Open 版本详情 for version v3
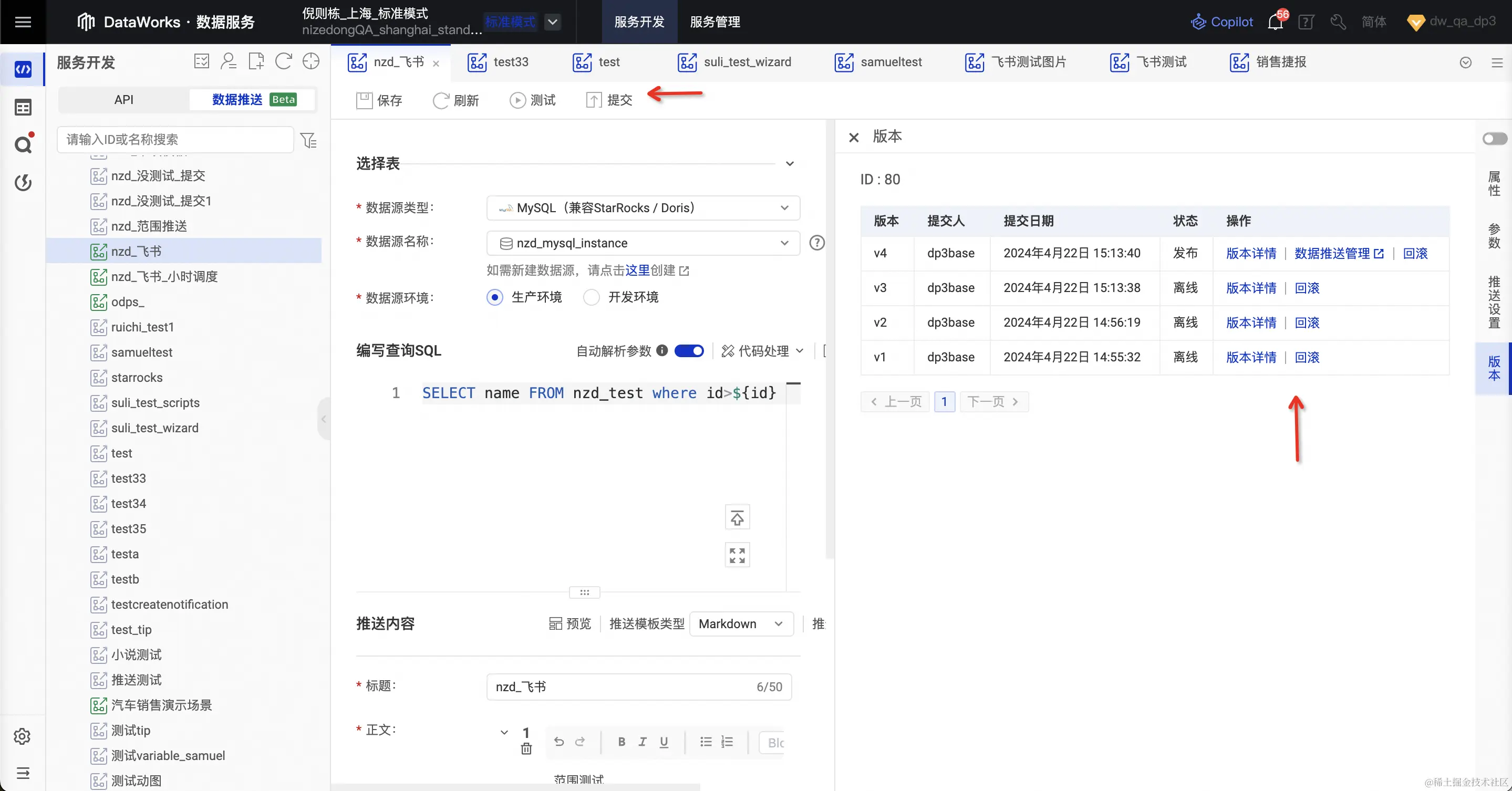 (1251, 287)
